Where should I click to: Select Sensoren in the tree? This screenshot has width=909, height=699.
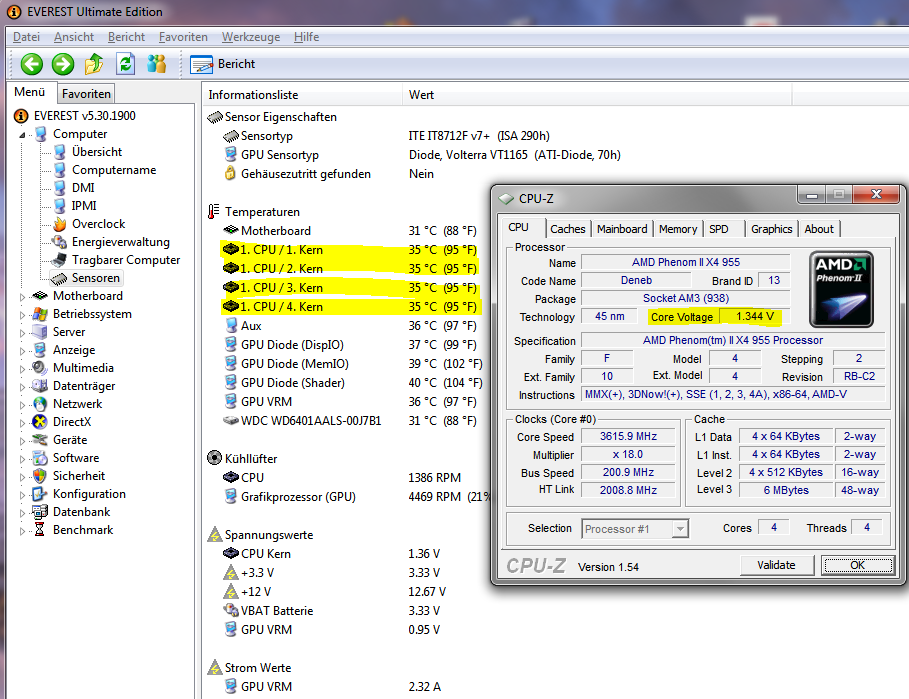96,278
